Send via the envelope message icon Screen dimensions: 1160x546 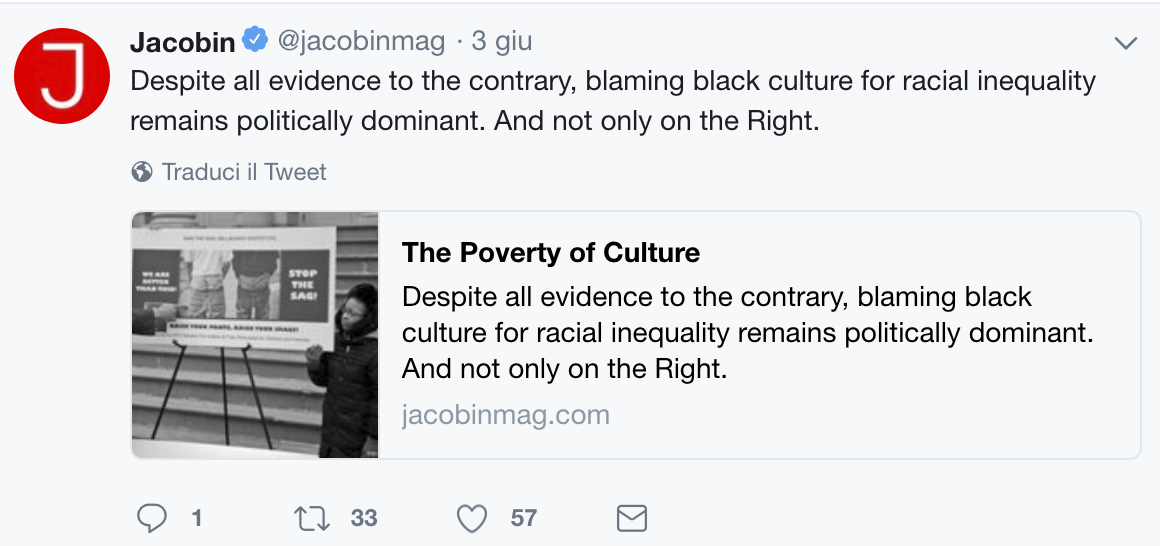click(x=631, y=518)
